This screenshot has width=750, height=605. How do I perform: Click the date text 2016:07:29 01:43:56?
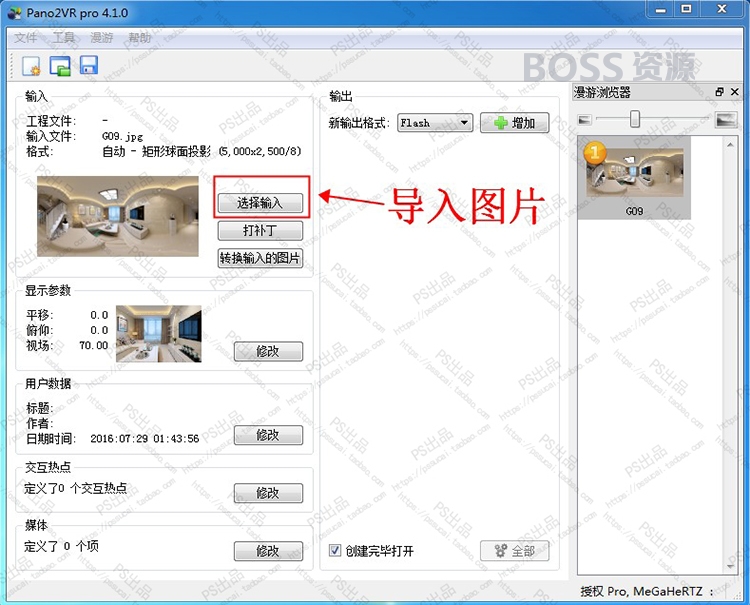tap(145, 439)
